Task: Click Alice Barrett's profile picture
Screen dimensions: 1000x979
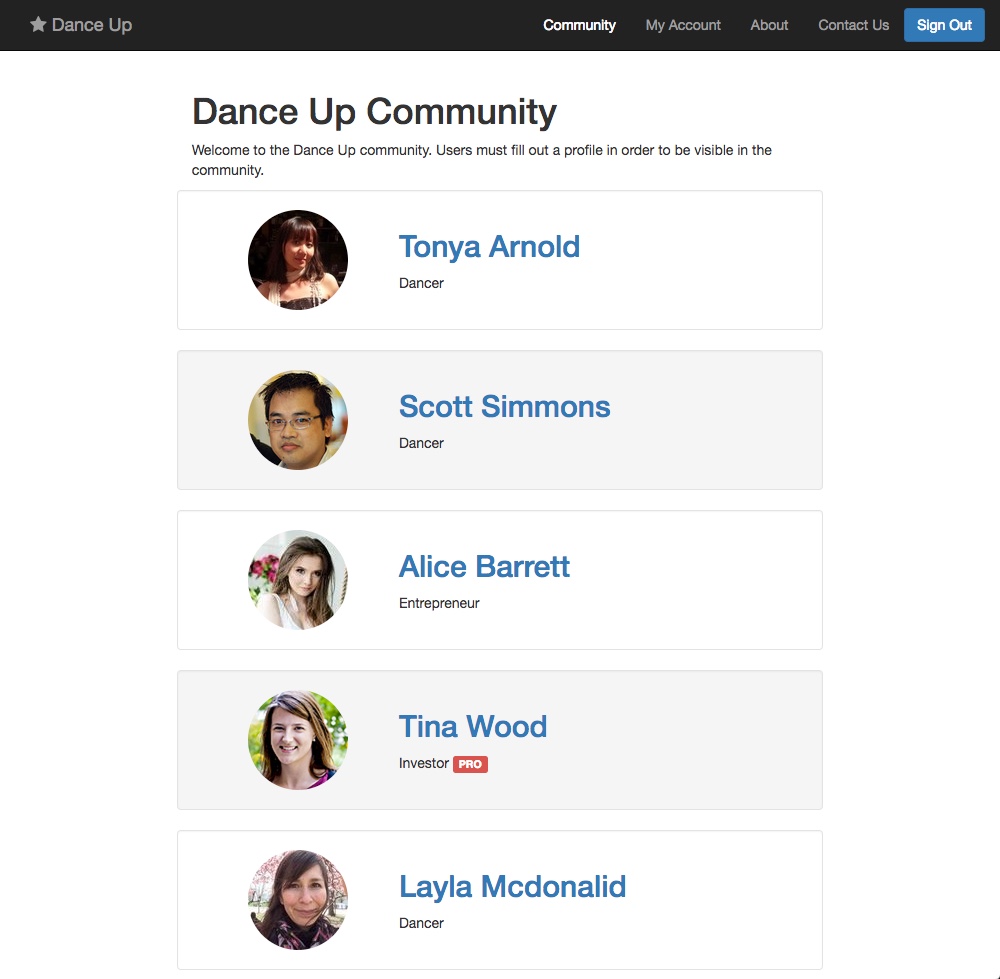Action: (297, 580)
